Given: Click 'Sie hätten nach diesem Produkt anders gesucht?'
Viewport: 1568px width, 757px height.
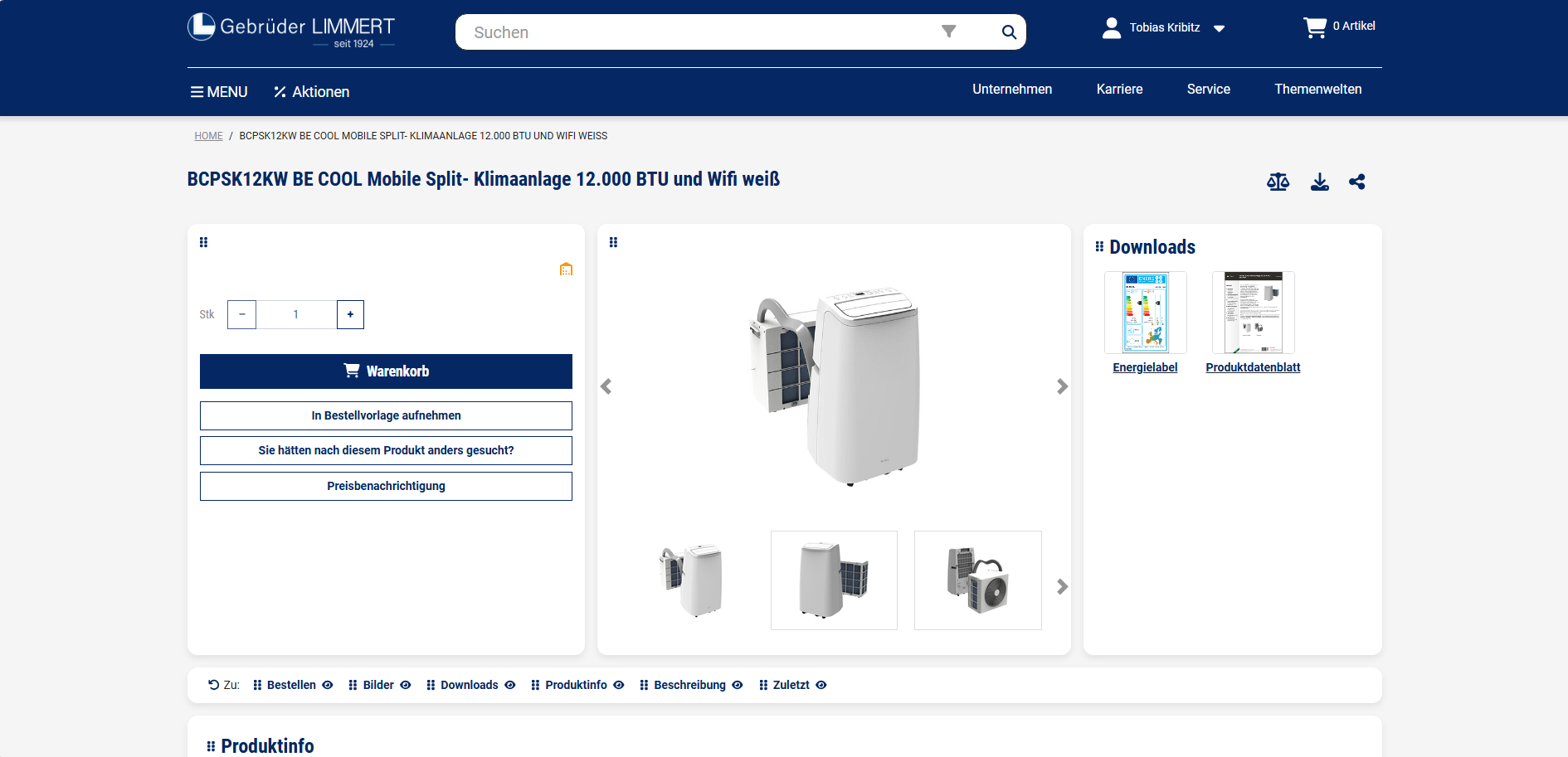Looking at the screenshot, I should [x=386, y=450].
